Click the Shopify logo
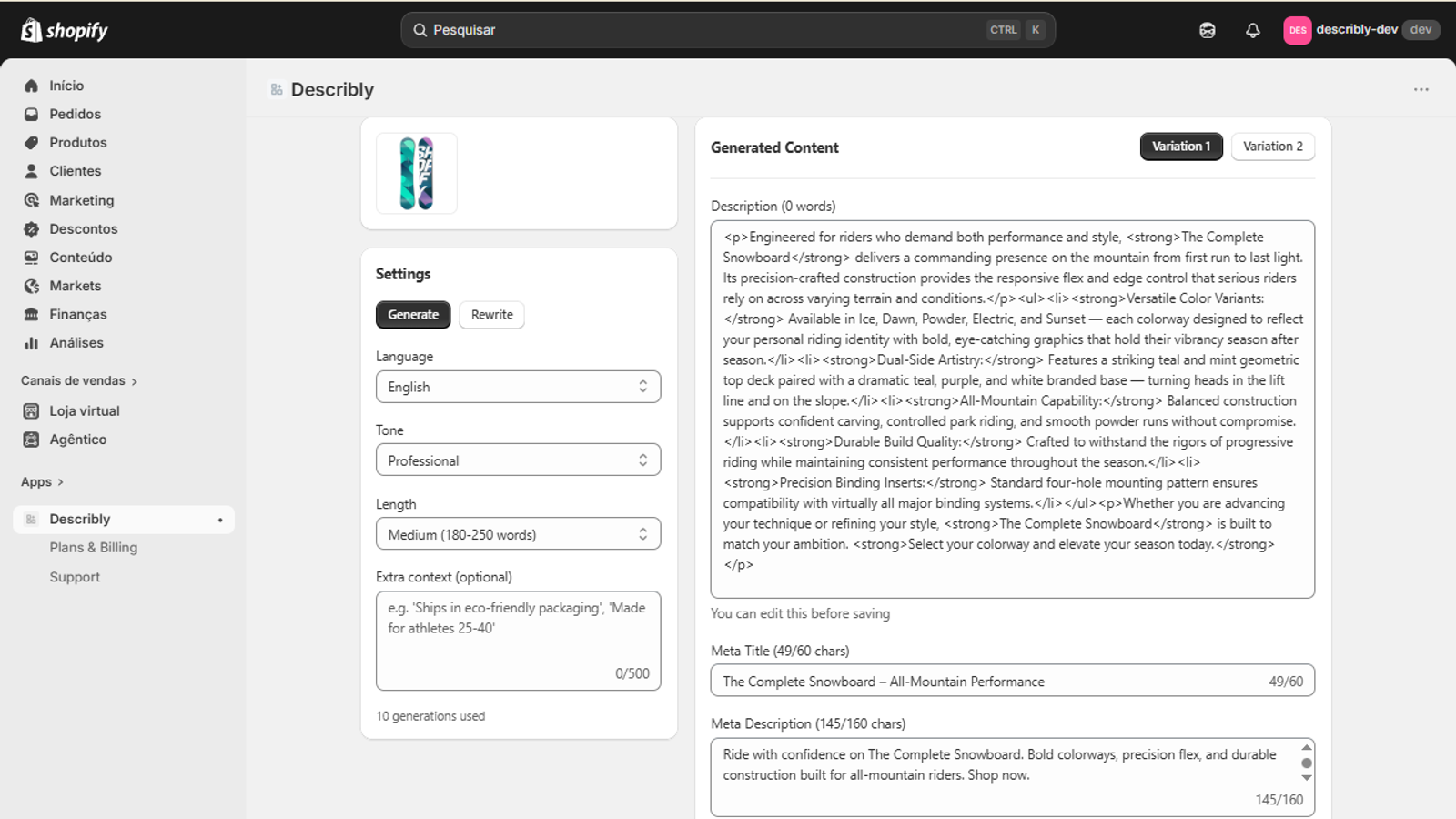1456x819 pixels. click(x=64, y=30)
